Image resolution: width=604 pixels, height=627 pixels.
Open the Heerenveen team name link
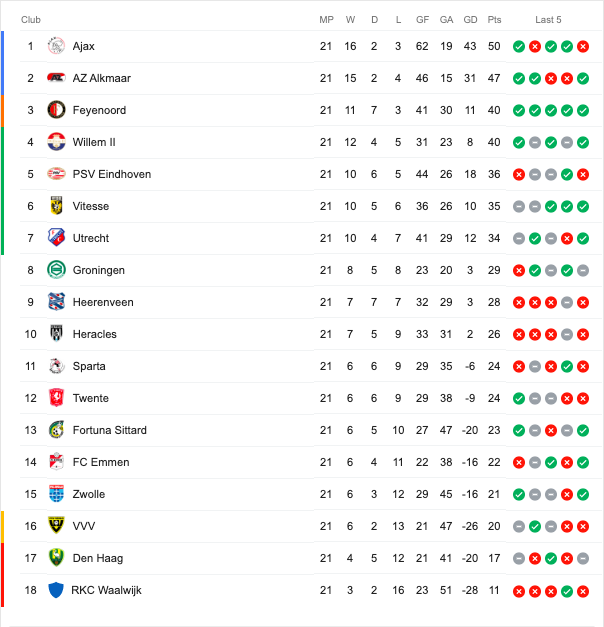pyautogui.click(x=103, y=302)
